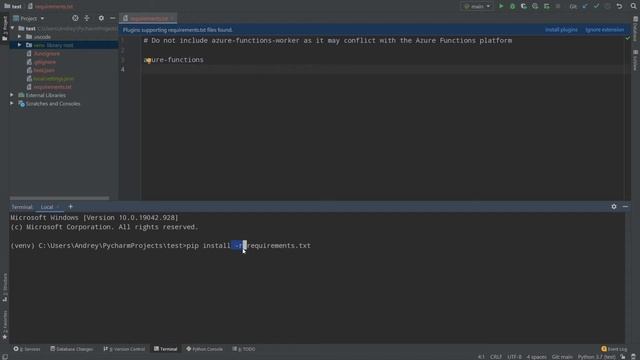Open the Terminal tool window tab
This screenshot has height=360, width=640.
pyautogui.click(x=166, y=349)
